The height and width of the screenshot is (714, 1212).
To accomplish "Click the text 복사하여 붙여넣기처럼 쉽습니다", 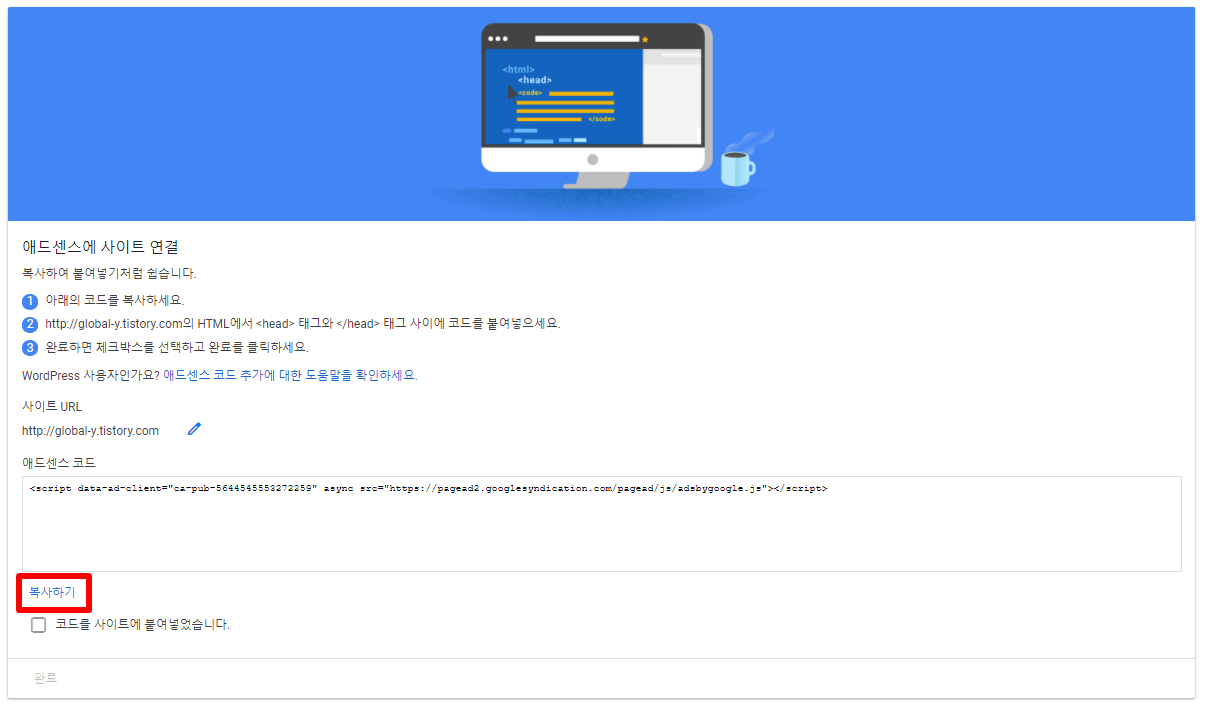I will tap(110, 273).
